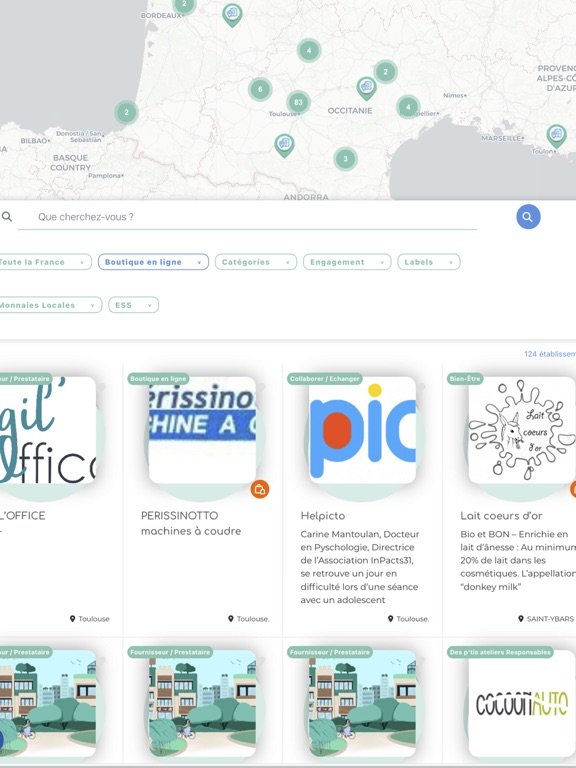Viewport: 576px width, 768px height.
Task: Click the location pin icon on the L'OFFICE card
Action: pyautogui.click(x=72, y=619)
